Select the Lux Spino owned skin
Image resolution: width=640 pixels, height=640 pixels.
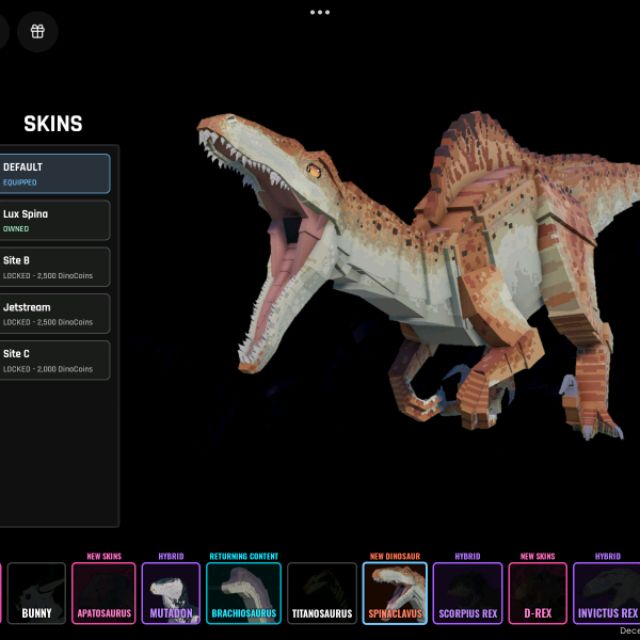[x=55, y=220]
